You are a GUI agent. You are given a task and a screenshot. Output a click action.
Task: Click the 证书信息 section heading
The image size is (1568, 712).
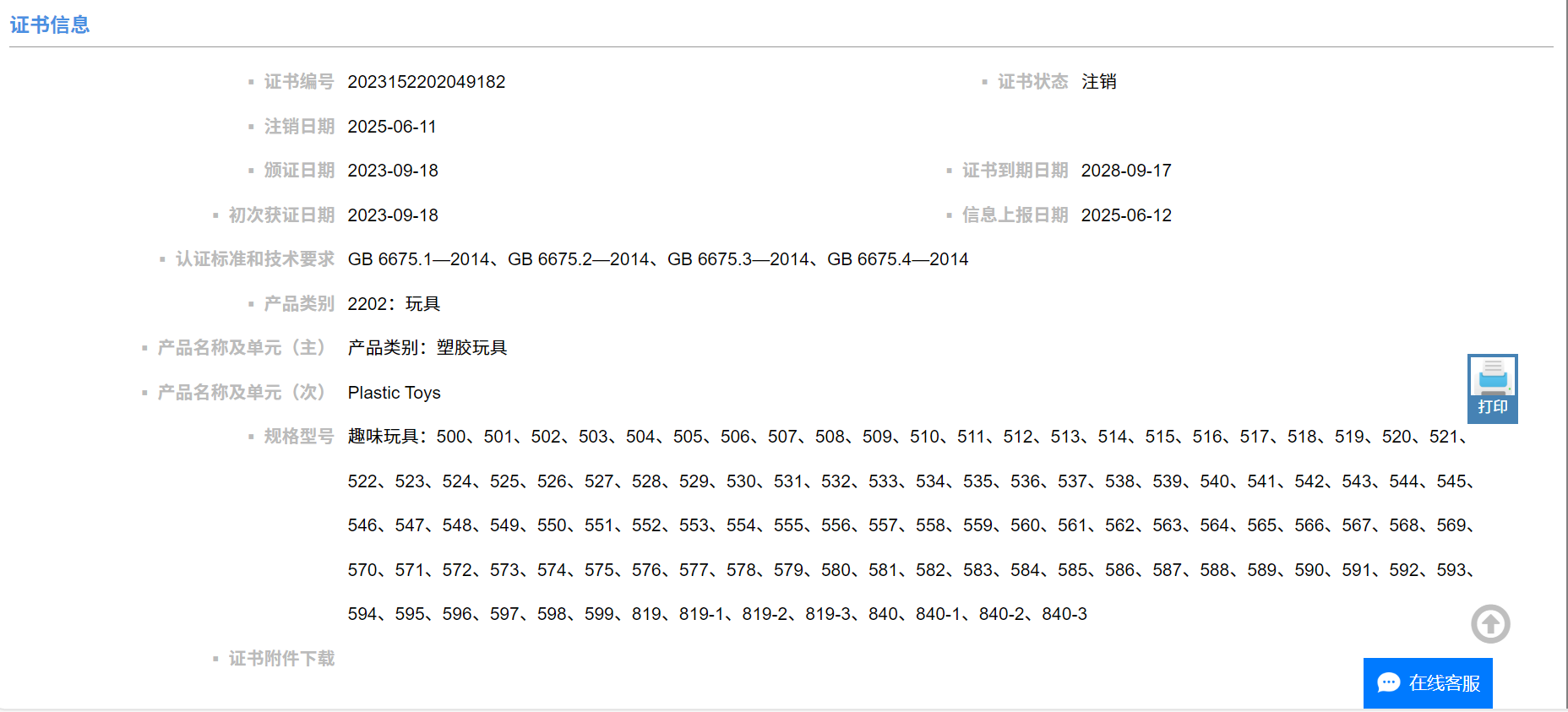(x=50, y=24)
